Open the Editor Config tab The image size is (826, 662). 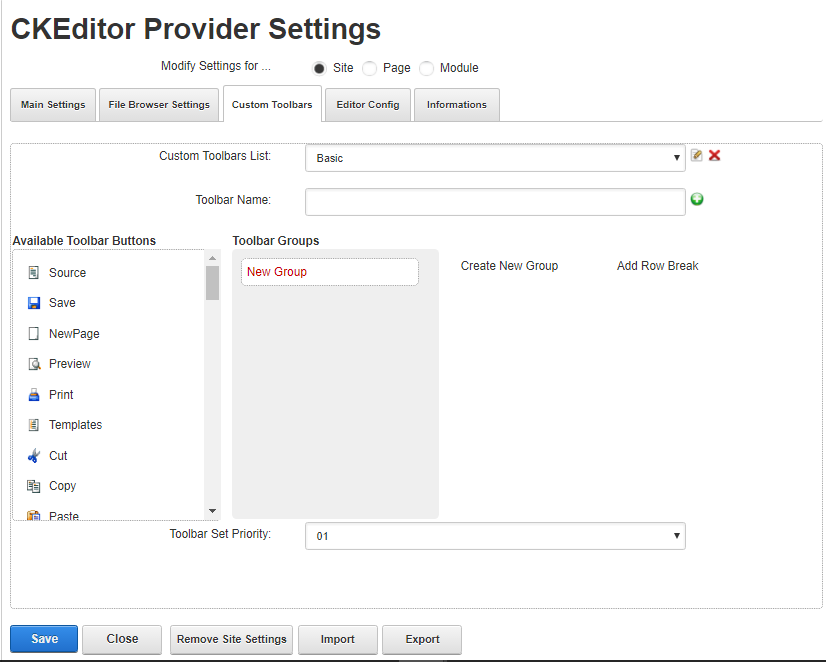click(368, 105)
